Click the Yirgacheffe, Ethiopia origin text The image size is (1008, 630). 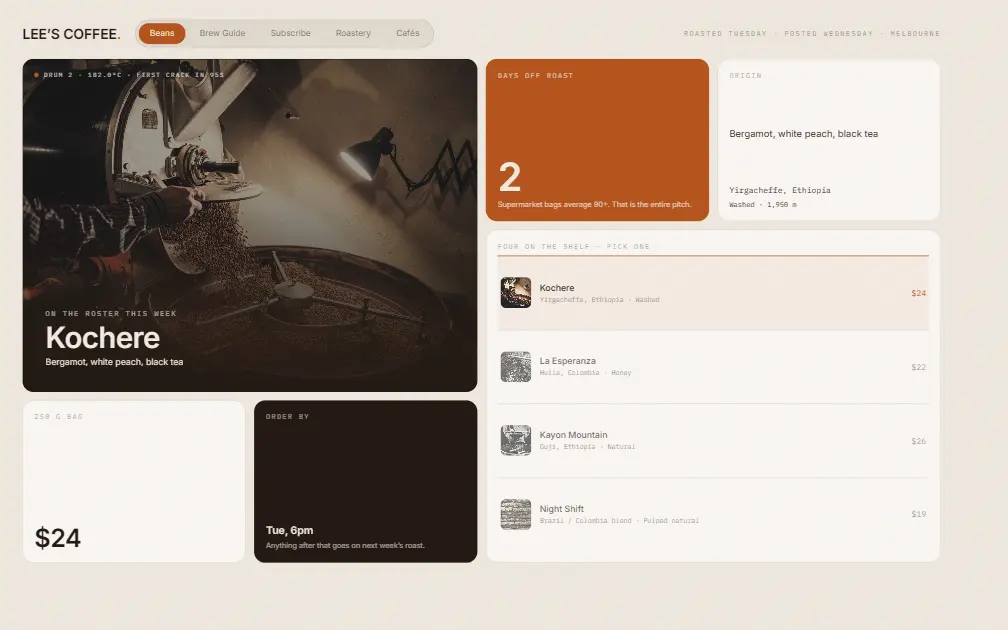coord(780,190)
